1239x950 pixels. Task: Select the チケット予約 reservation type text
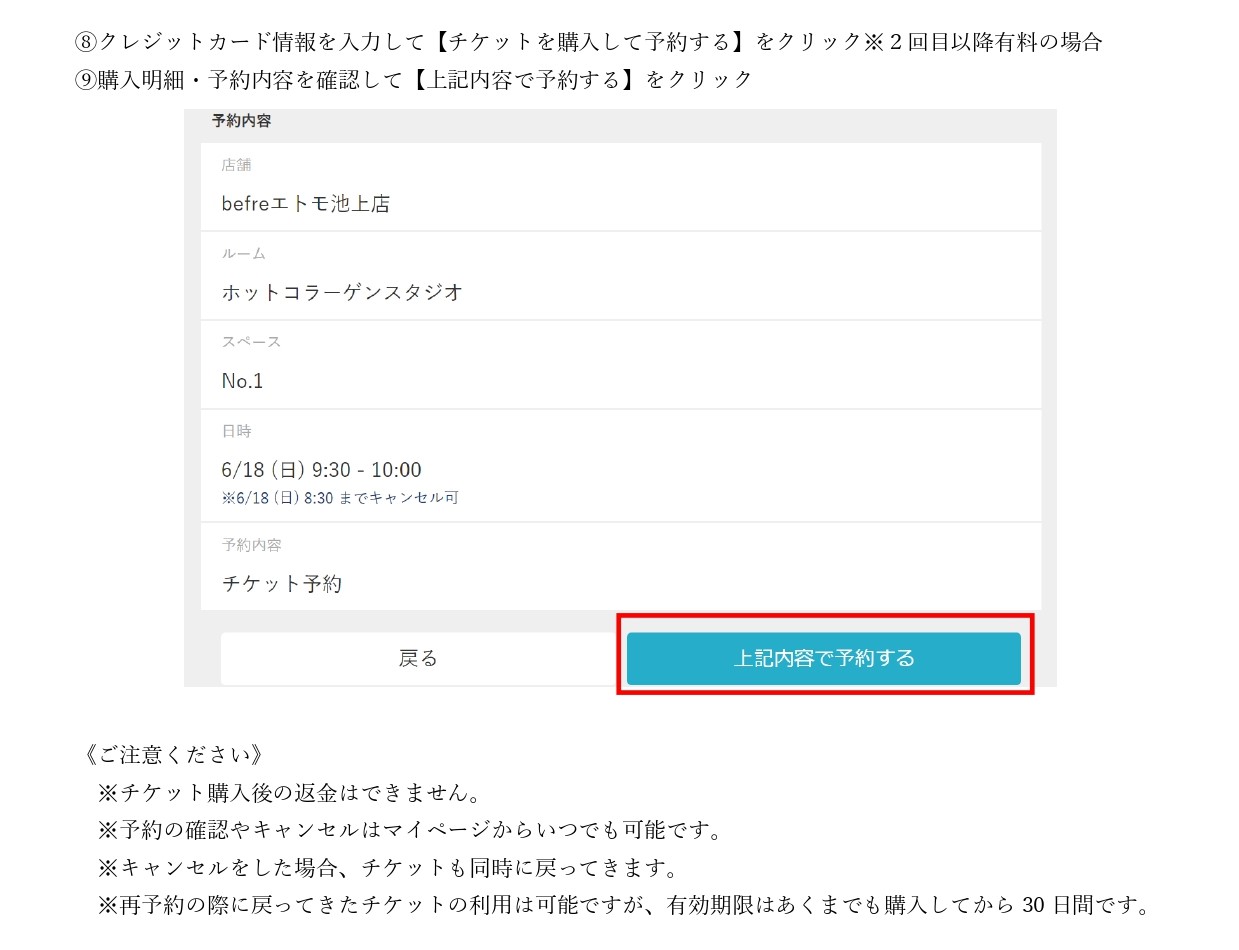[x=281, y=584]
